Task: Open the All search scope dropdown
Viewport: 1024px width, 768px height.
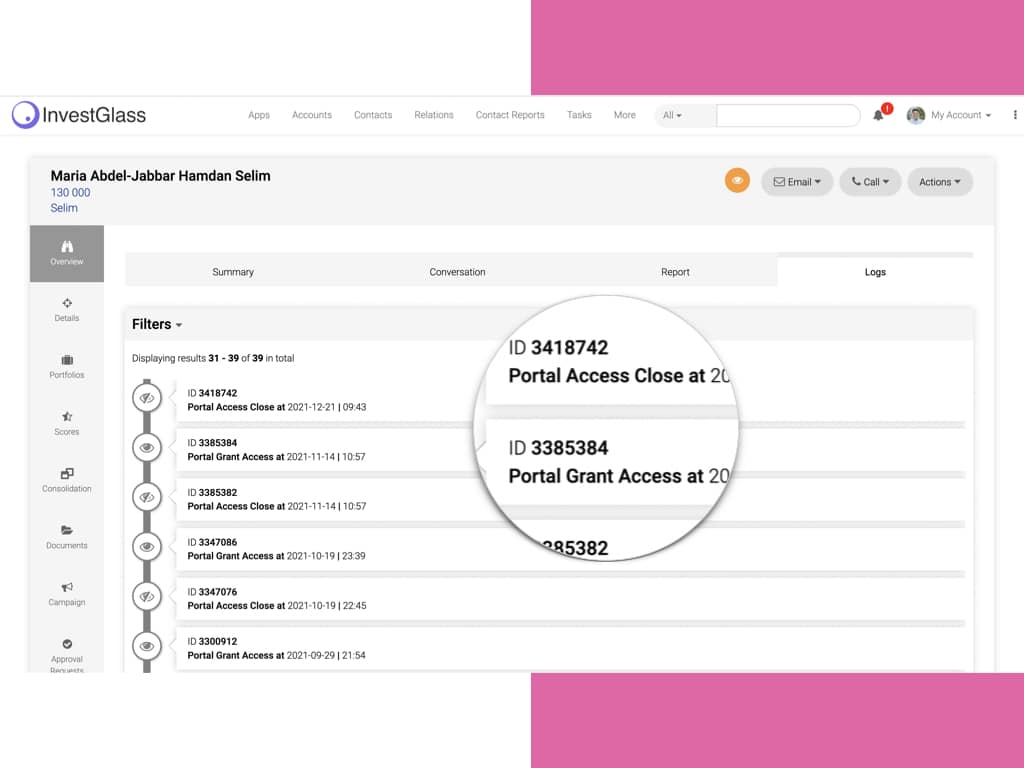Action: point(684,116)
